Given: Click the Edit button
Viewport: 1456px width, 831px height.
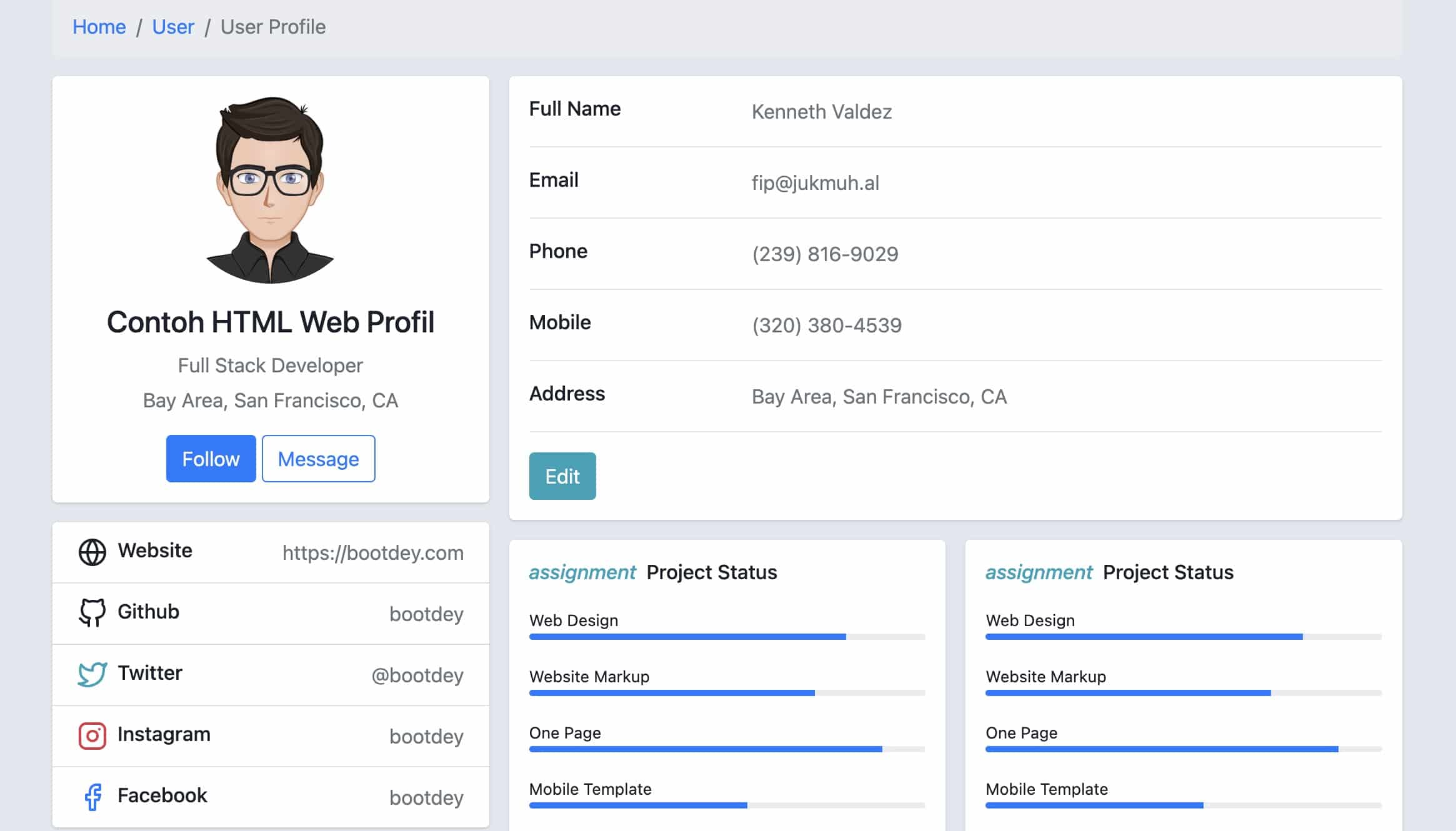Looking at the screenshot, I should pyautogui.click(x=562, y=476).
